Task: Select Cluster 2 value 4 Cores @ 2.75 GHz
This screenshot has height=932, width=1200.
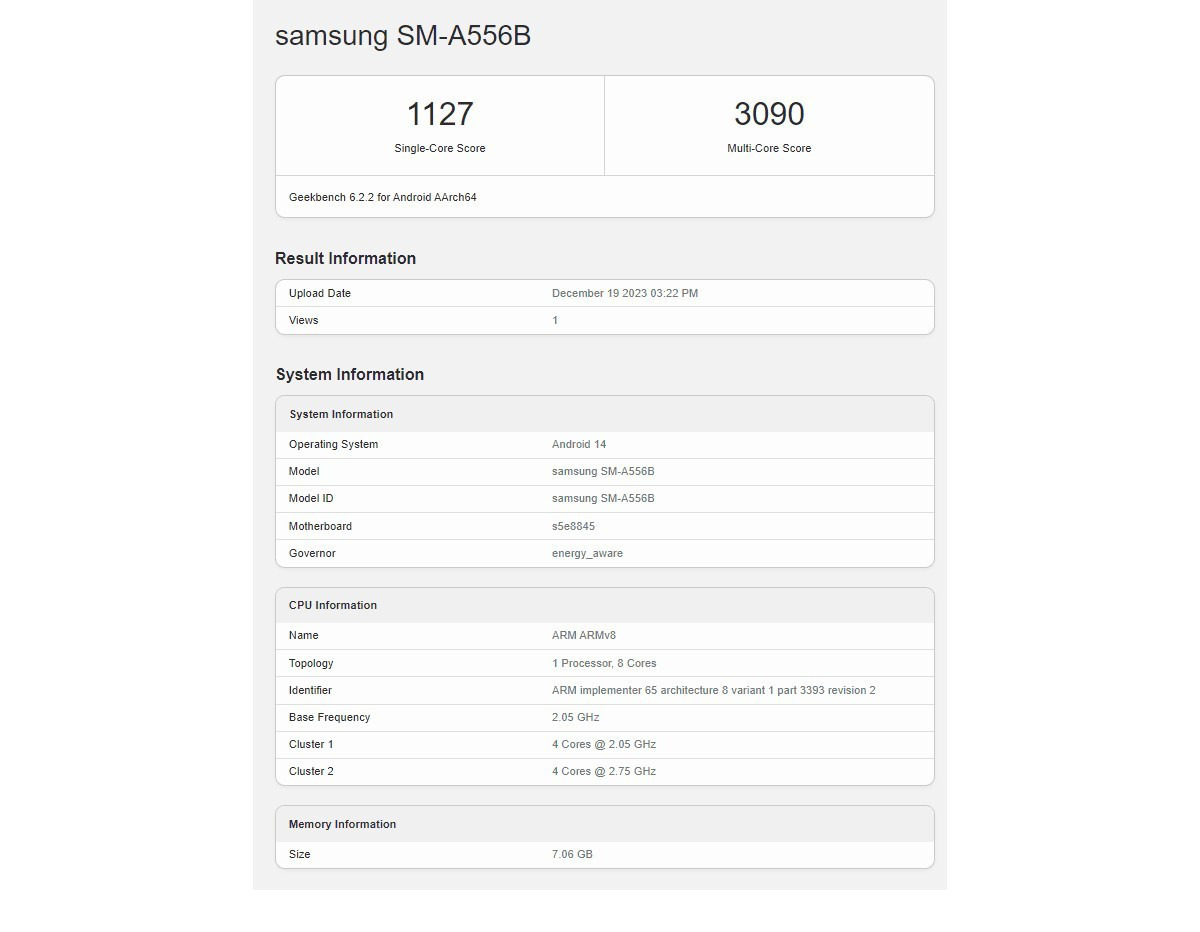Action: click(603, 771)
